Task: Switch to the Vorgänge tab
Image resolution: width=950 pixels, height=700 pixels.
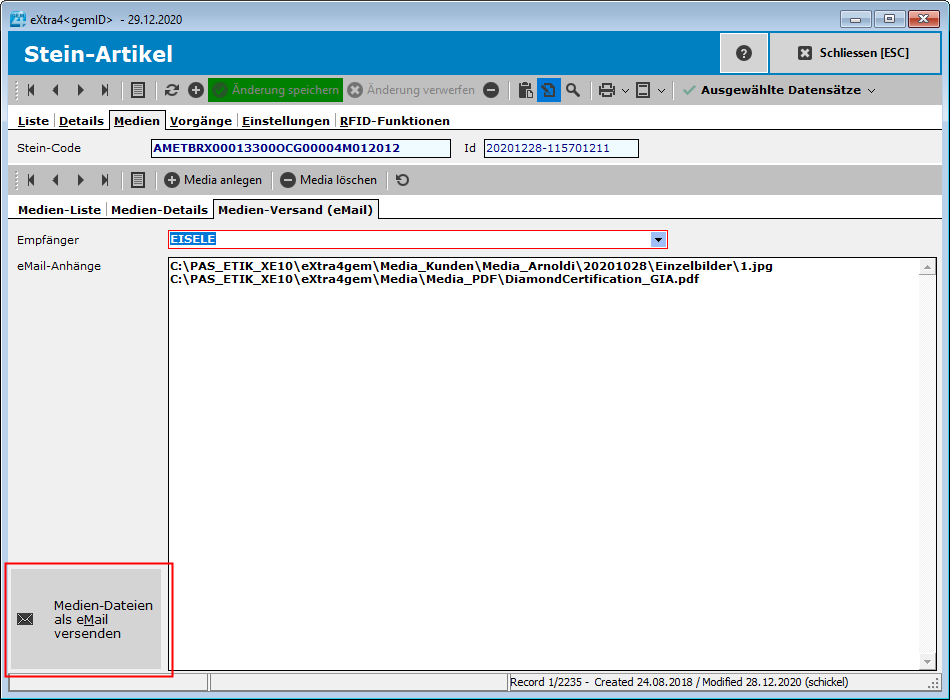Action: point(200,121)
